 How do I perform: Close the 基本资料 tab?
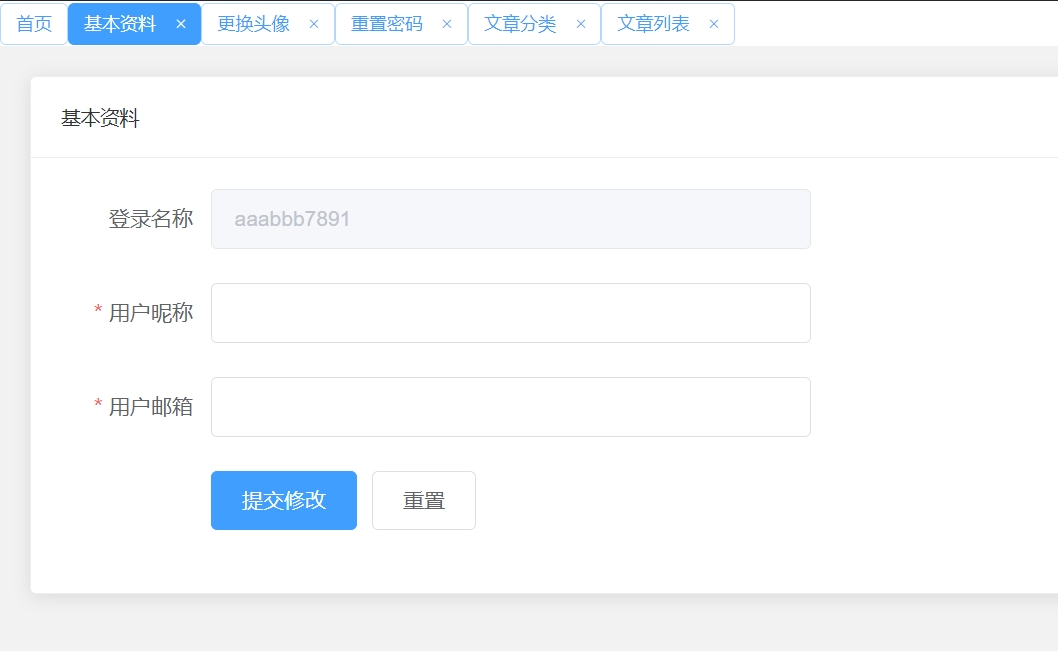[181, 24]
